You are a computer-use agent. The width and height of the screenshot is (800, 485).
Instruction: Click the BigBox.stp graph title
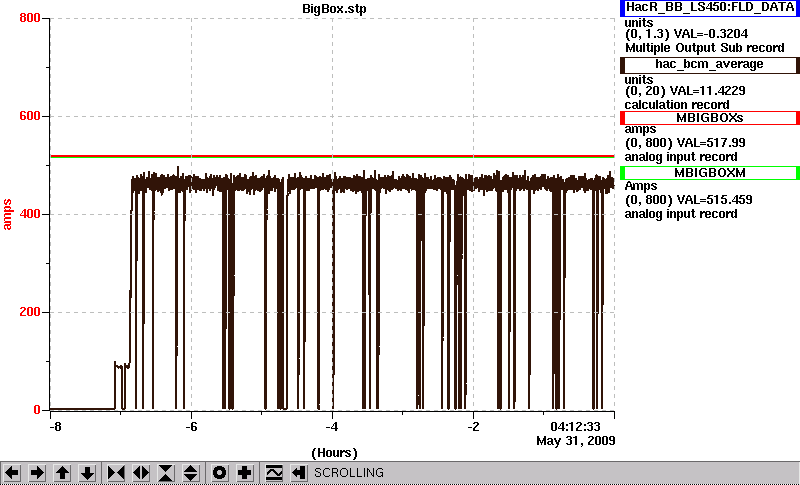(334, 9)
